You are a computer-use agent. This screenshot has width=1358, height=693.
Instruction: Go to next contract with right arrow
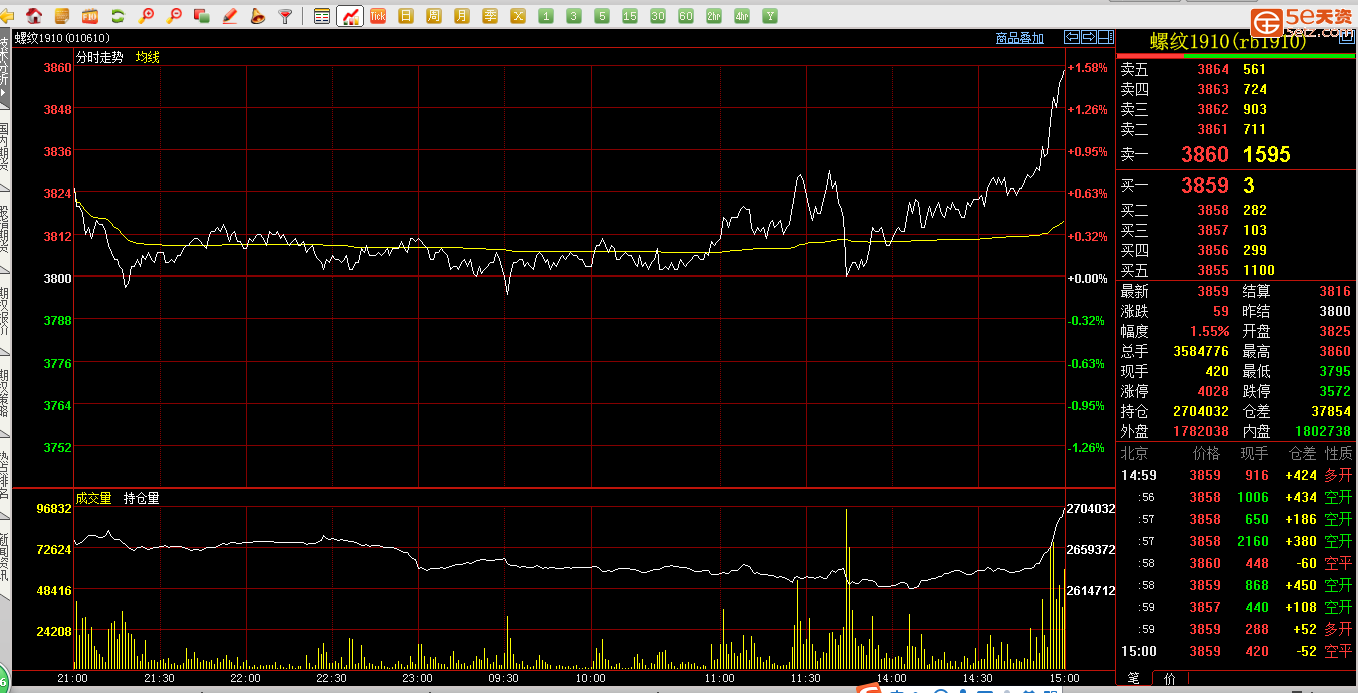pos(1089,37)
